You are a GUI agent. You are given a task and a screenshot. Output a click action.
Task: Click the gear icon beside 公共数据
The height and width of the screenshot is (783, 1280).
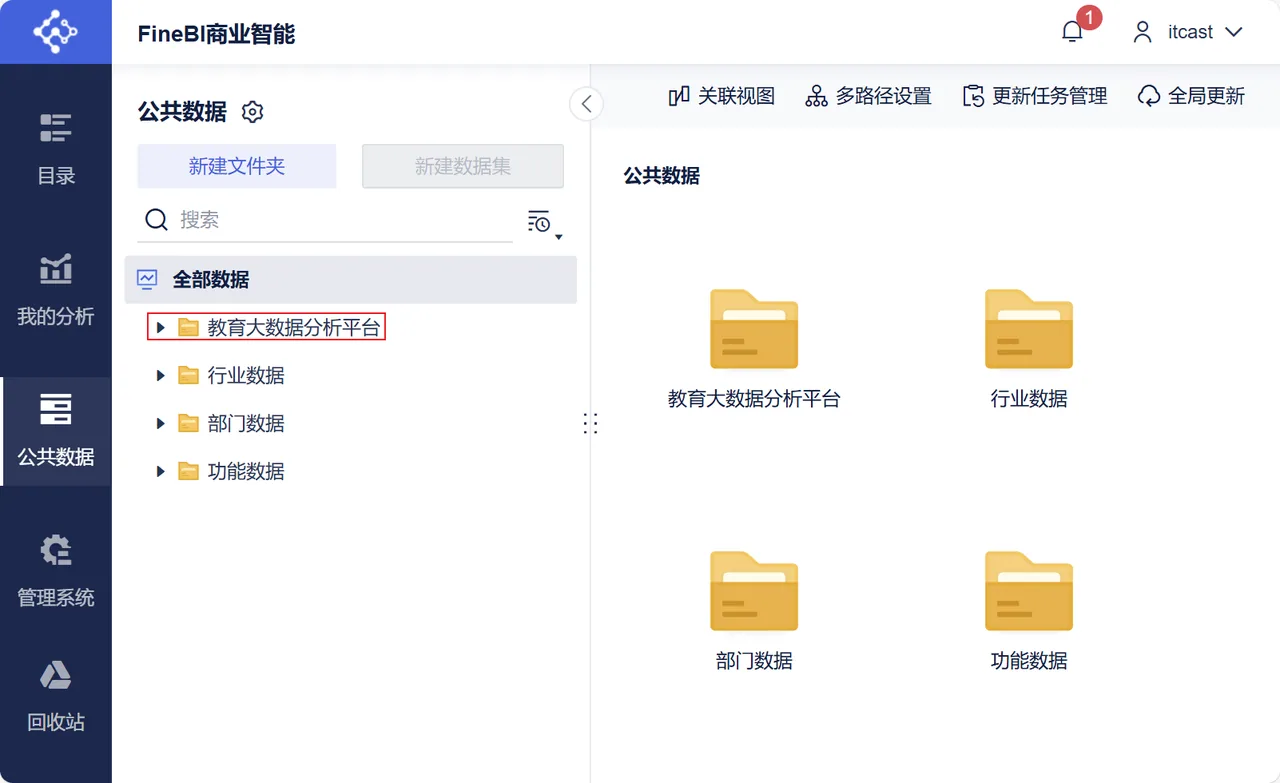[253, 112]
